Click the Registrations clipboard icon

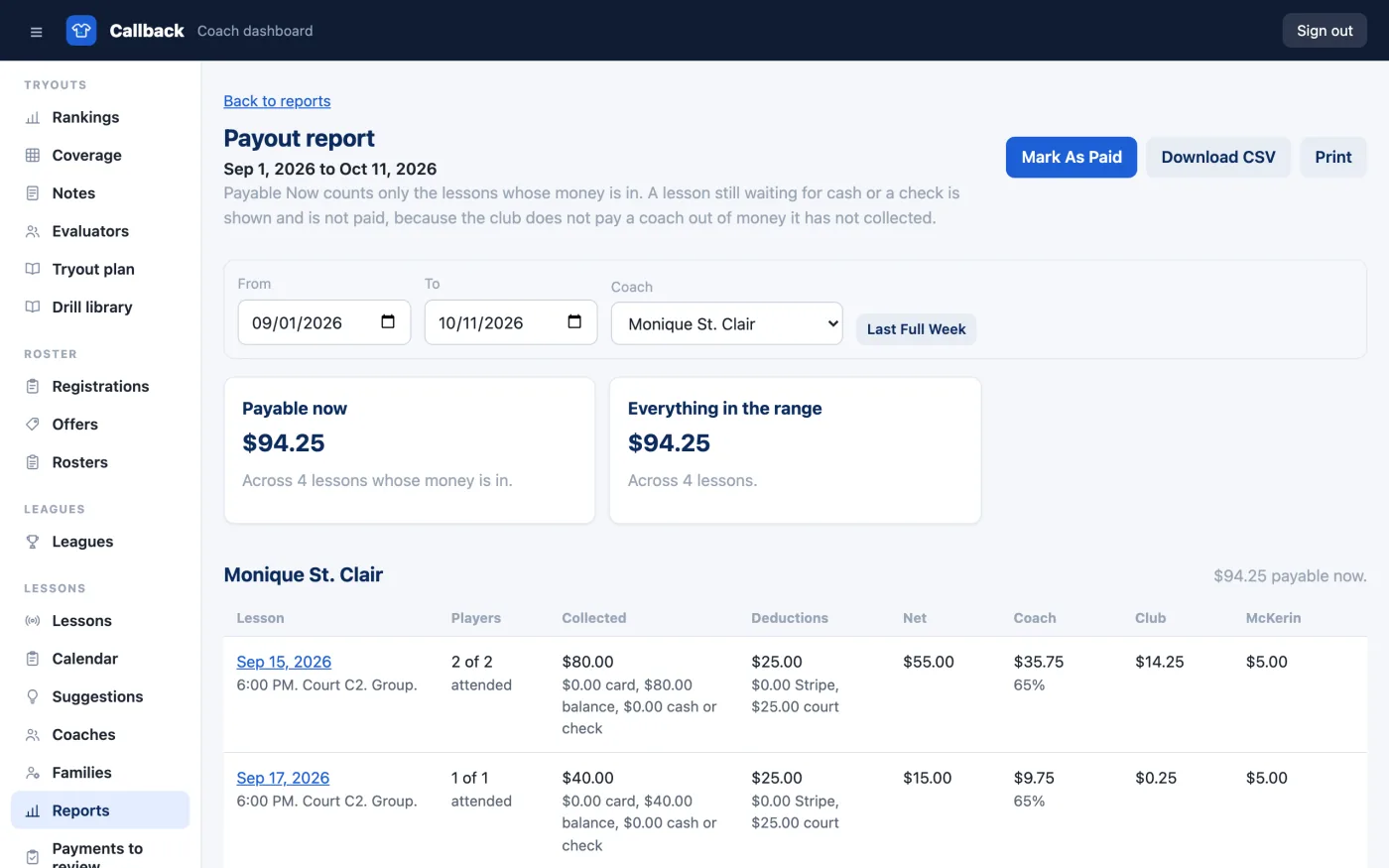pos(33,386)
